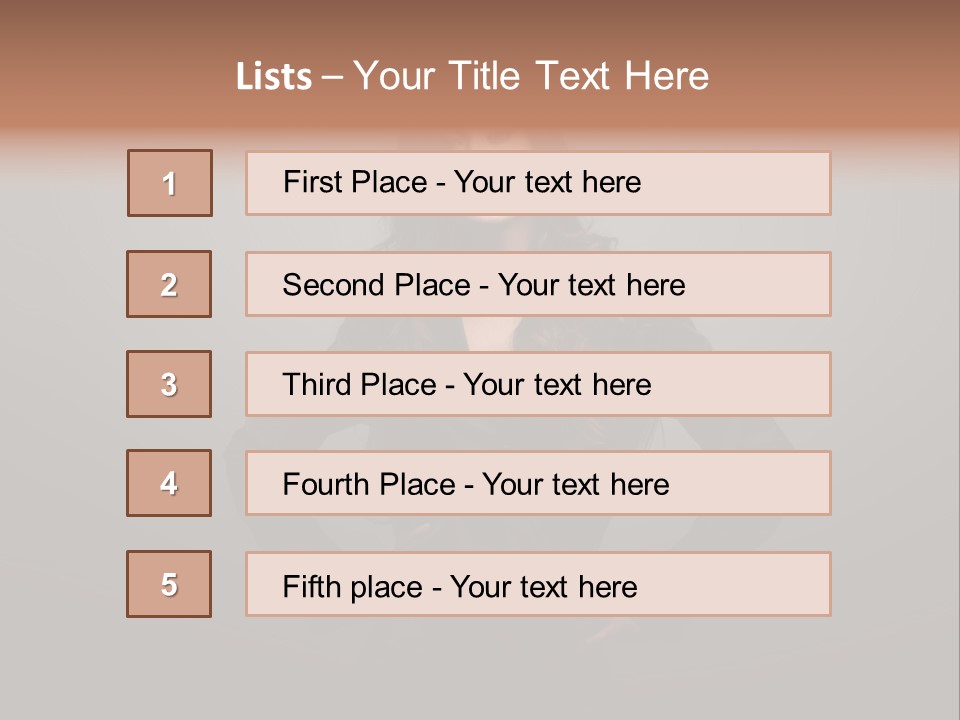Screen dimensions: 960x720
Task: Select the number 4 square
Action: click(x=169, y=483)
